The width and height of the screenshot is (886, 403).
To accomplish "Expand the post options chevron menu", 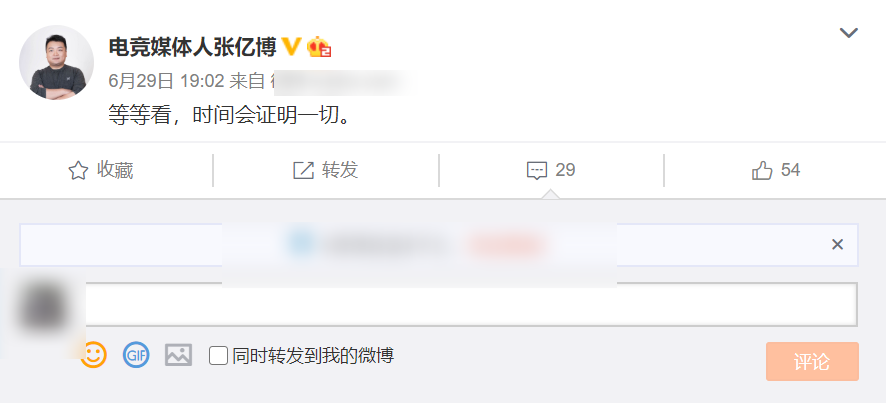I will pos(849,33).
